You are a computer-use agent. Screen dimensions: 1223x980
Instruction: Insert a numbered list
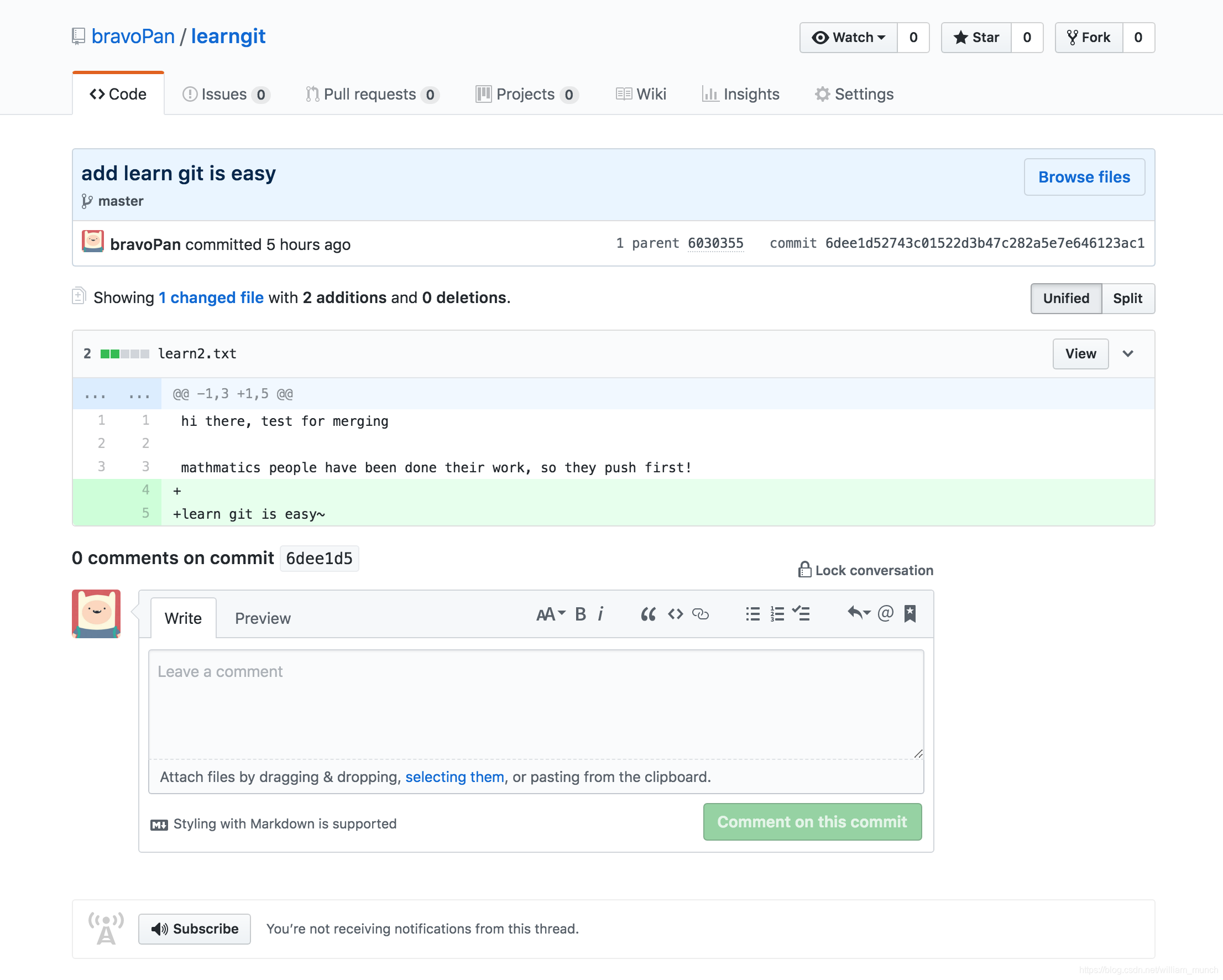click(x=777, y=614)
